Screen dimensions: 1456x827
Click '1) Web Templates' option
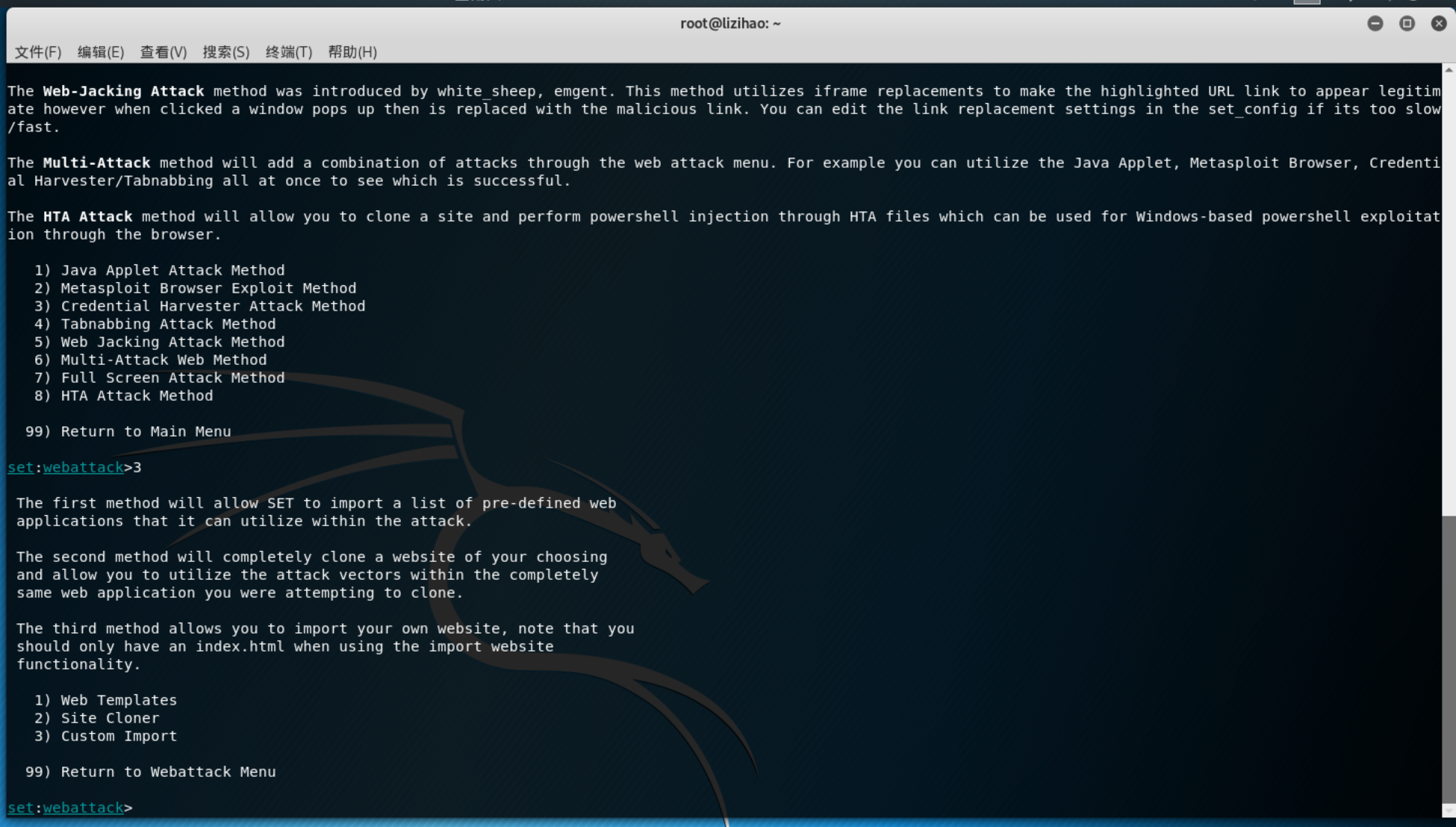click(x=105, y=700)
